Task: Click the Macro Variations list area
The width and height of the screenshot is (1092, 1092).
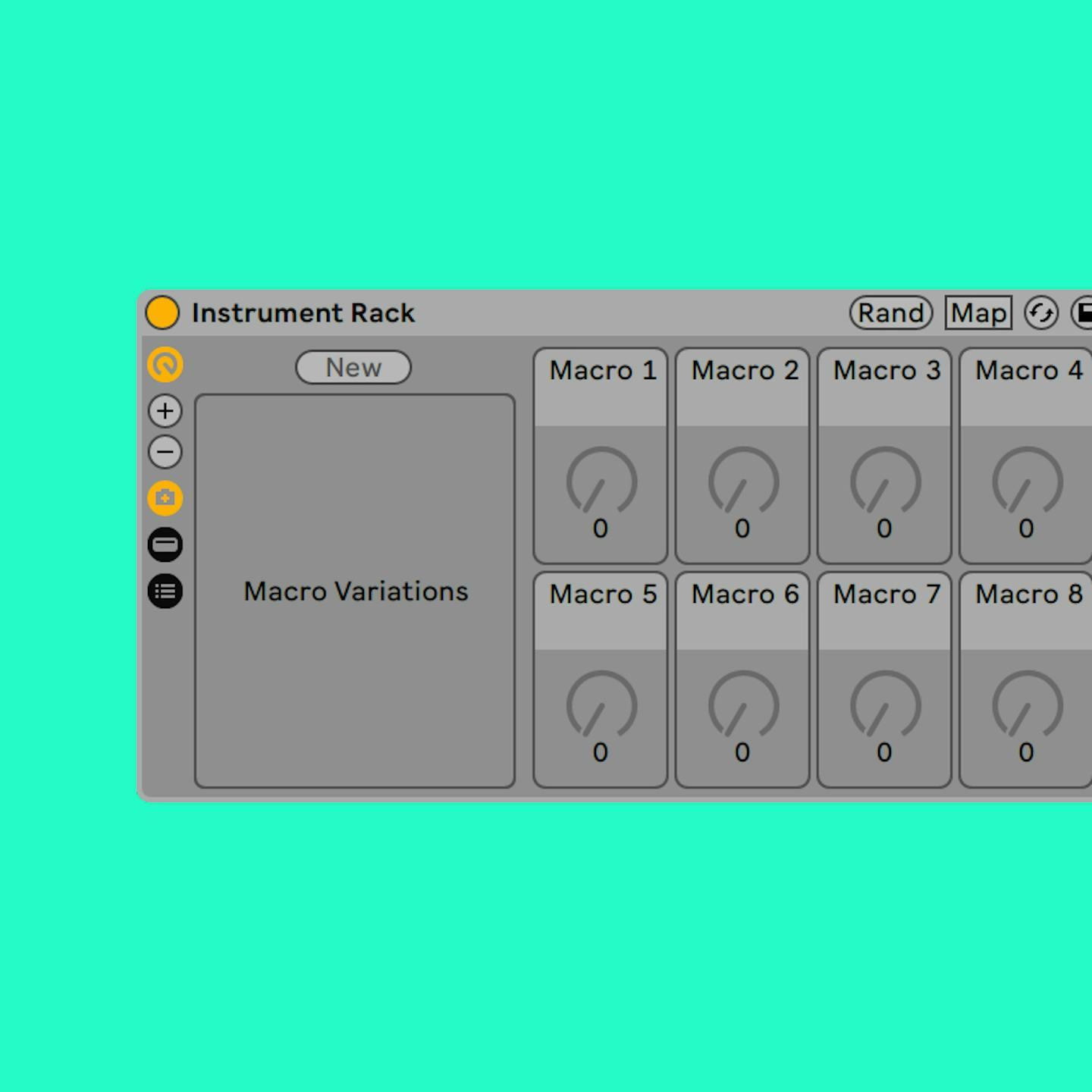Action: click(x=355, y=591)
